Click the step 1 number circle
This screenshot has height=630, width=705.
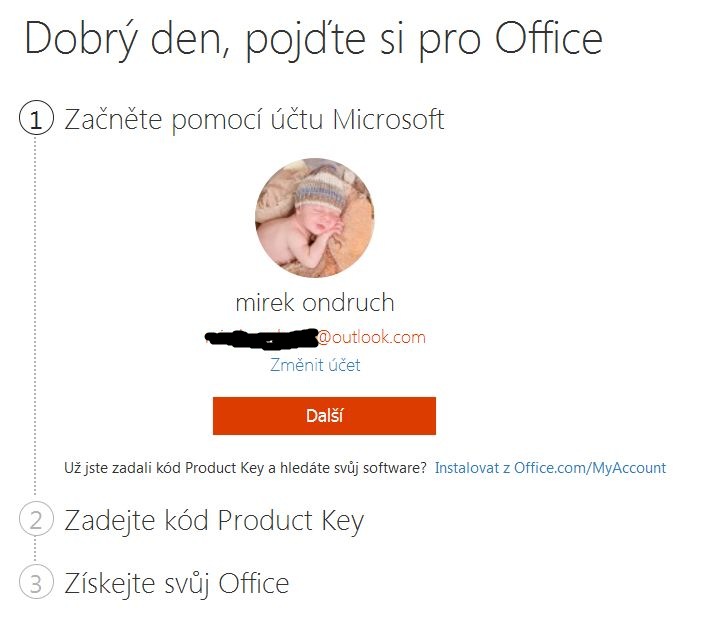(35, 120)
